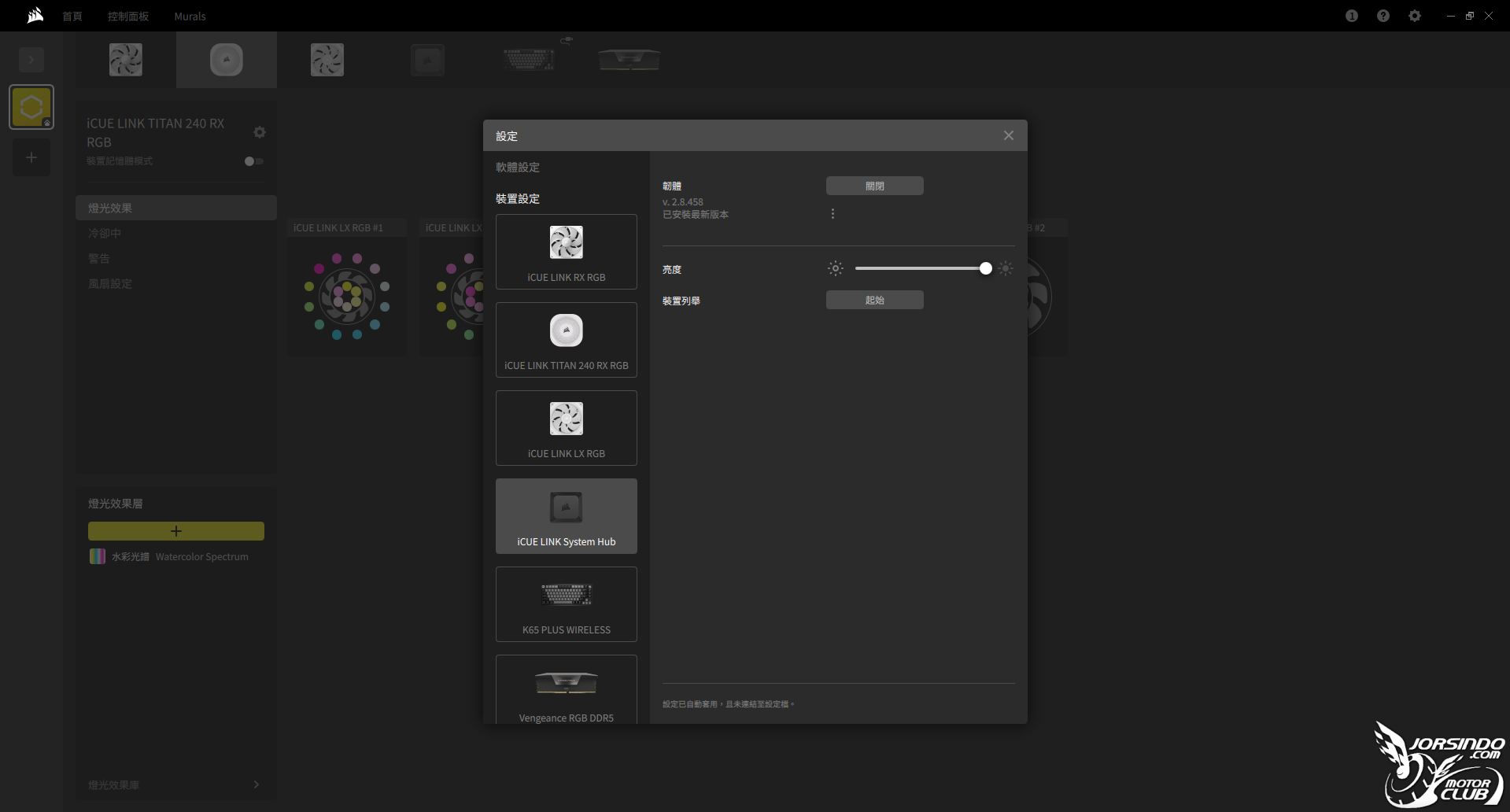Select 裝置設定 section in dialog
Screen dimensions: 1510x812
pyautogui.click(x=518, y=199)
